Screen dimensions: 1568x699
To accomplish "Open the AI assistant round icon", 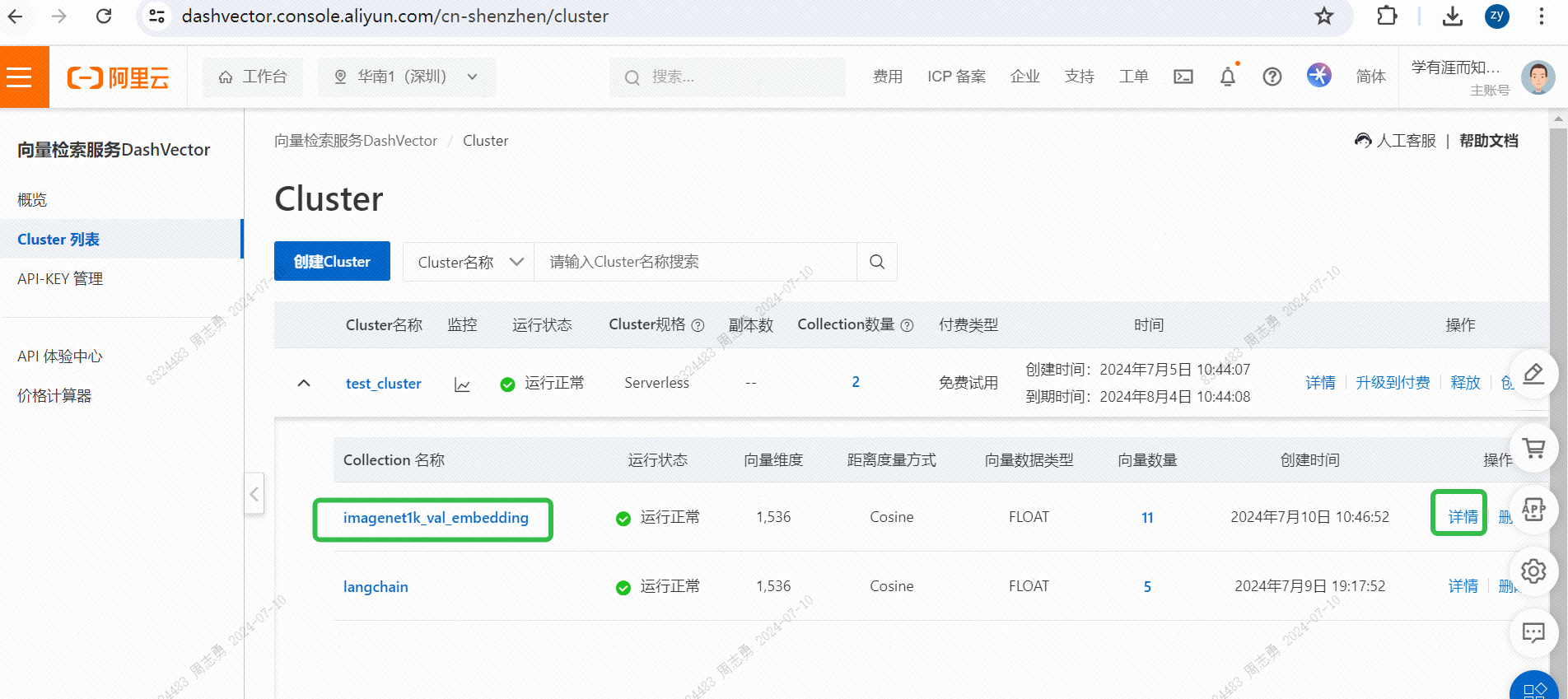I will tap(1319, 75).
